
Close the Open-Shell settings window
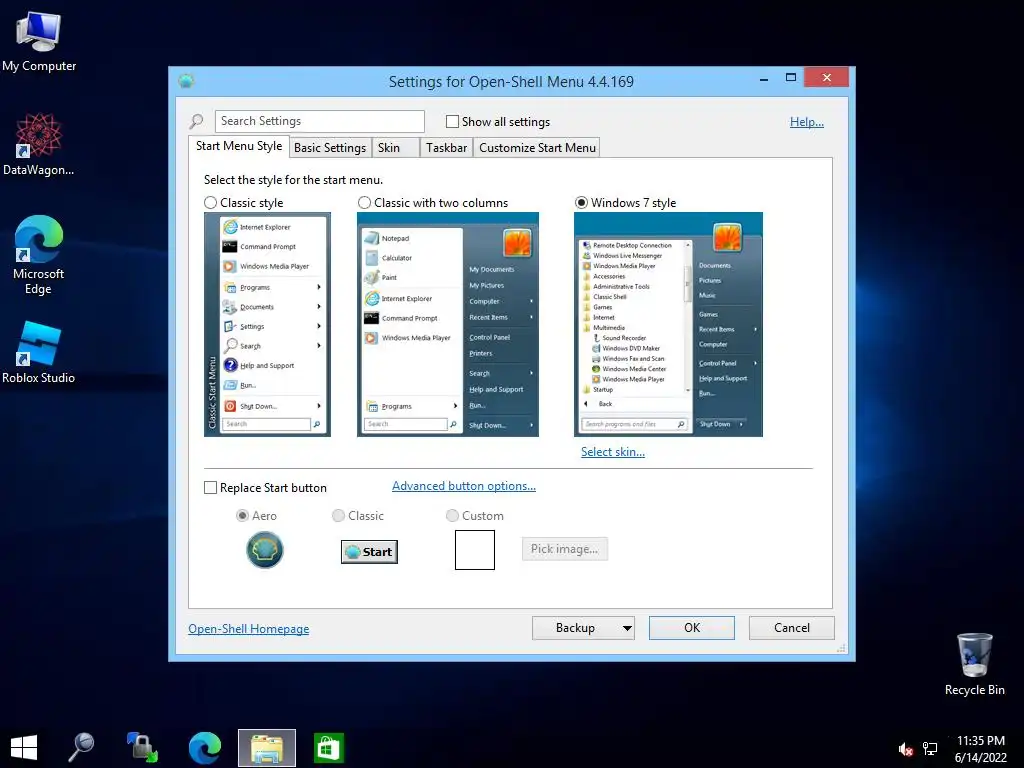827,78
